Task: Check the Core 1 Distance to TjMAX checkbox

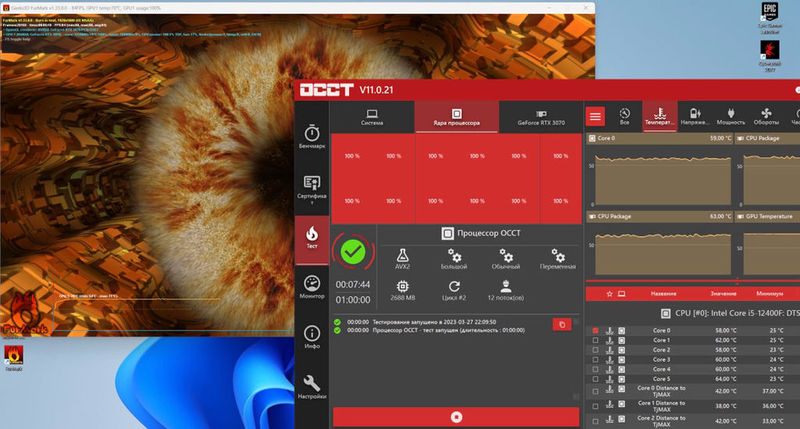Action: (595, 406)
